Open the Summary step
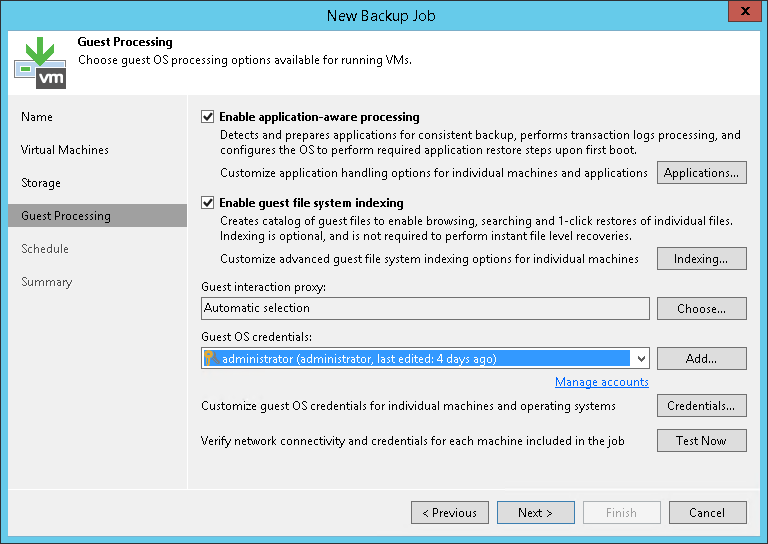This screenshot has height=544, width=768. click(47, 282)
